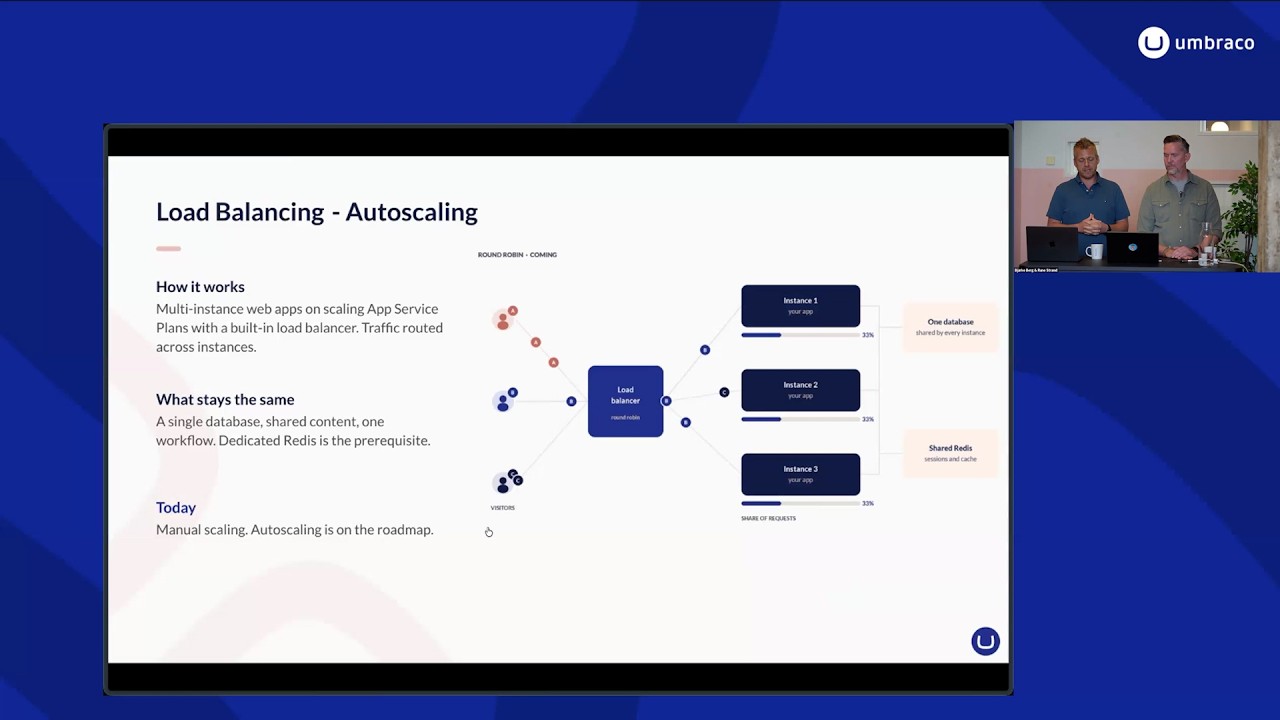
Task: Click the 'SHARE OF REQUESTS' label
Action: [x=768, y=518]
